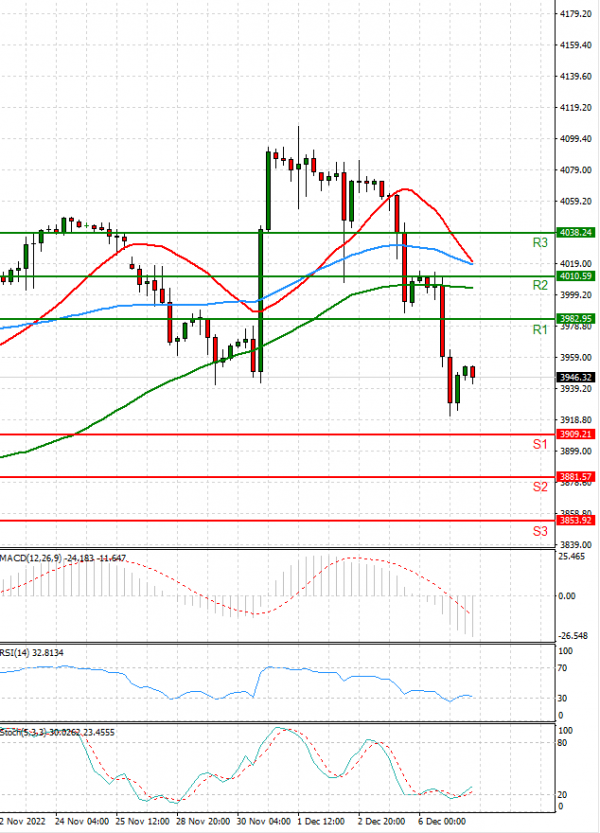The image size is (600, 833).
Task: Select the R3 resistance level label
Action: [540, 243]
